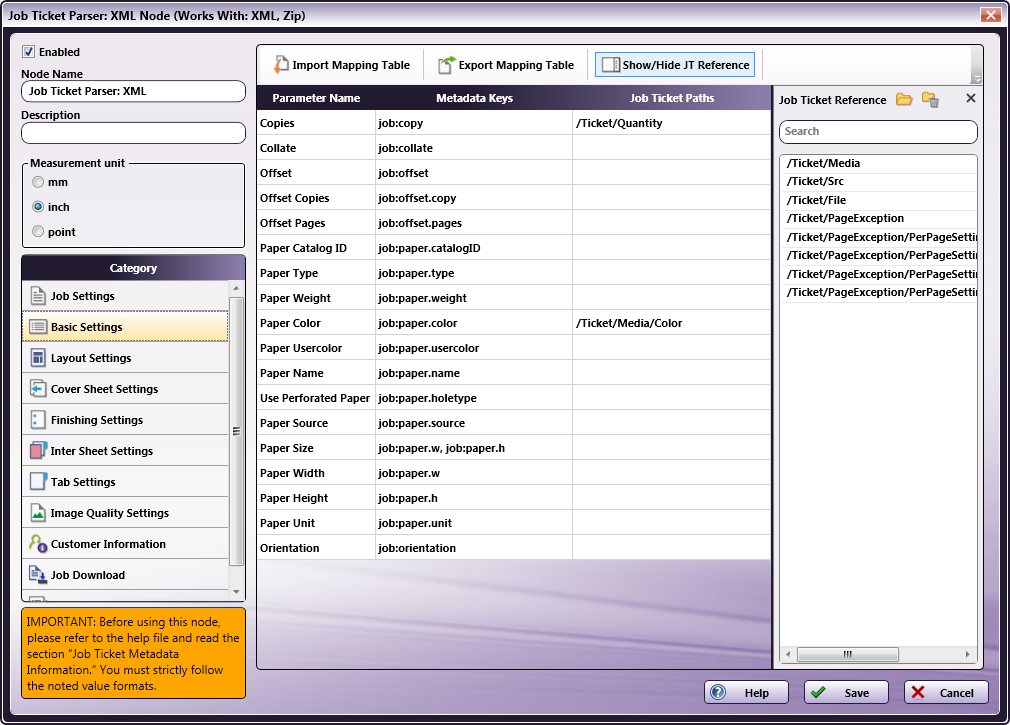Screen dimensions: 1010x725
Task: Click the toolbar overflow arrow at right edge
Action: (x=977, y=78)
